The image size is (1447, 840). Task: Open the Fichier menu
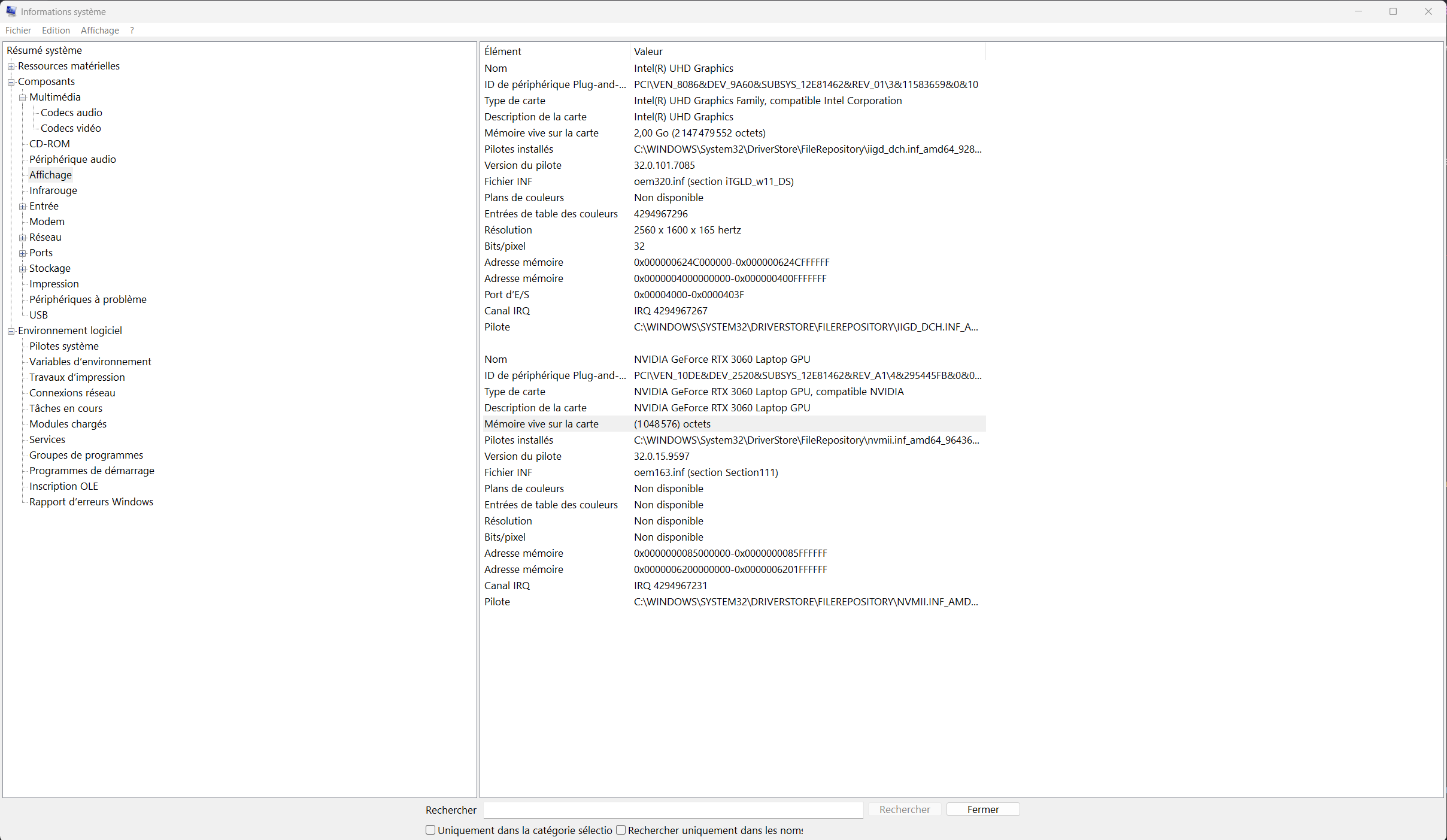tap(18, 31)
